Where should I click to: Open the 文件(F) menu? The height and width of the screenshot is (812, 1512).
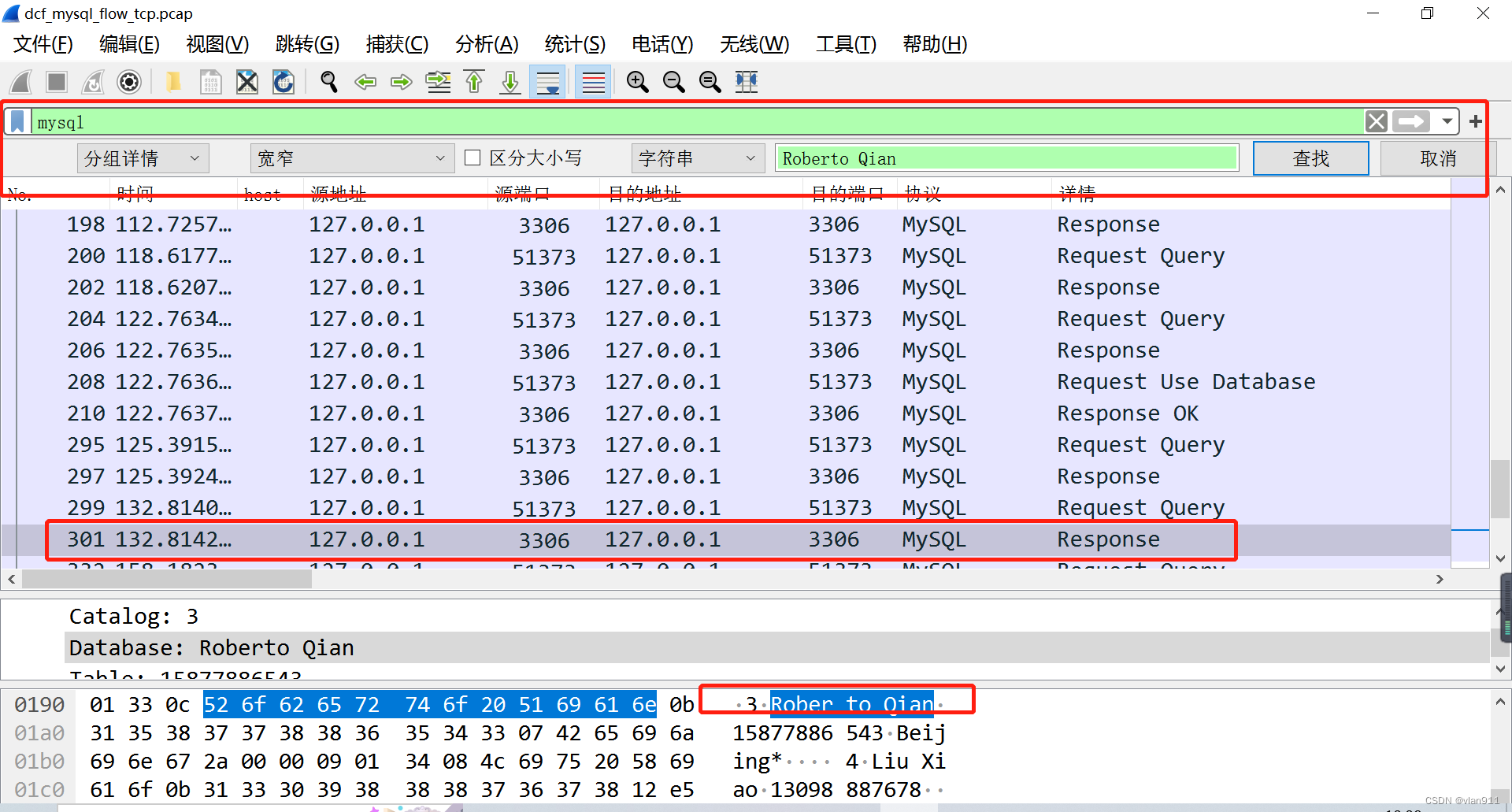(x=43, y=44)
